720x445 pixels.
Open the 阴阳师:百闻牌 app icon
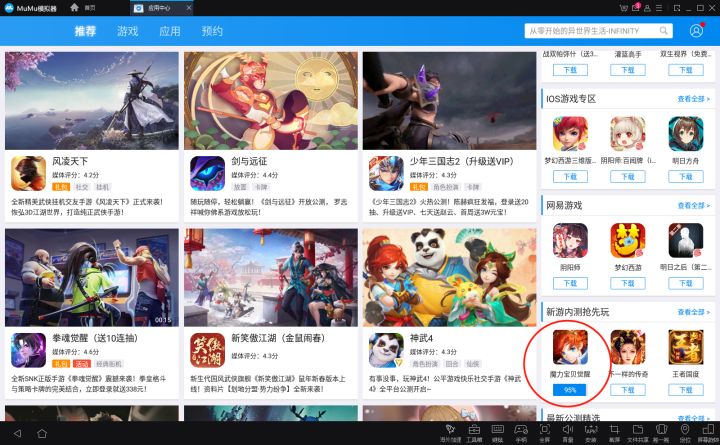[628, 134]
